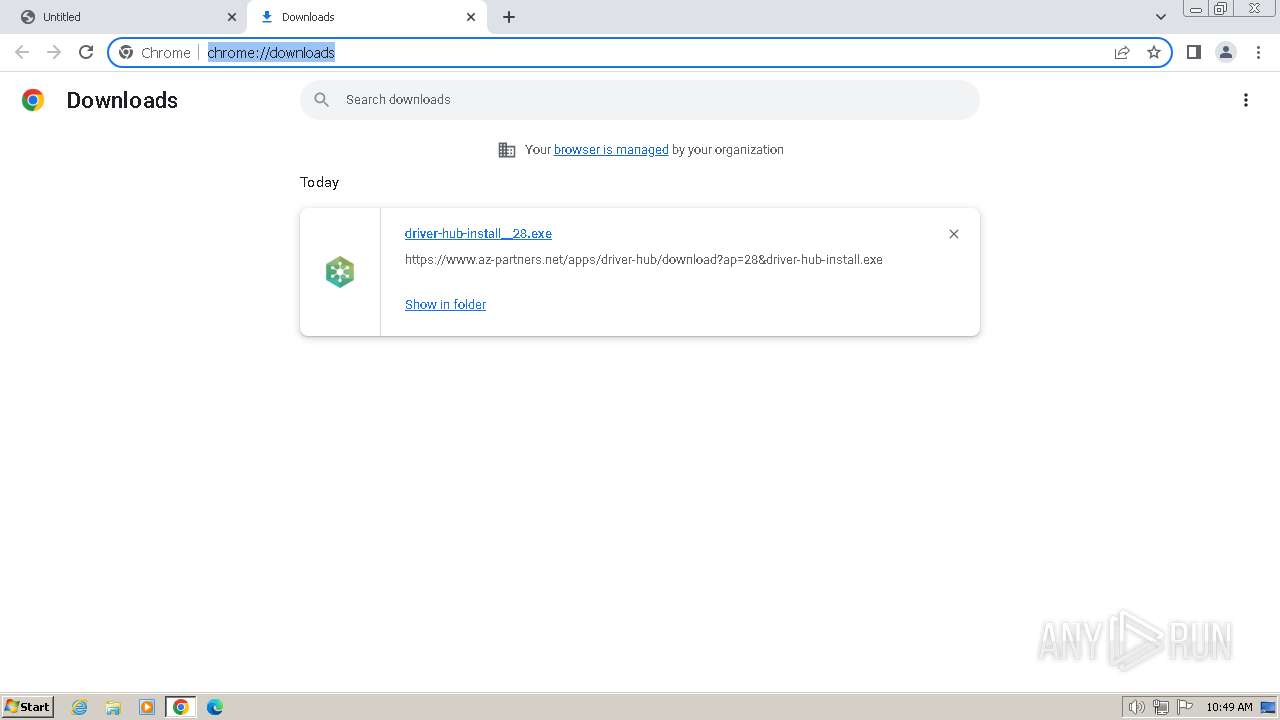Image resolution: width=1280 pixels, height=720 pixels.
Task: Open the driver-hub-install__28.exe file link
Action: click(478, 233)
